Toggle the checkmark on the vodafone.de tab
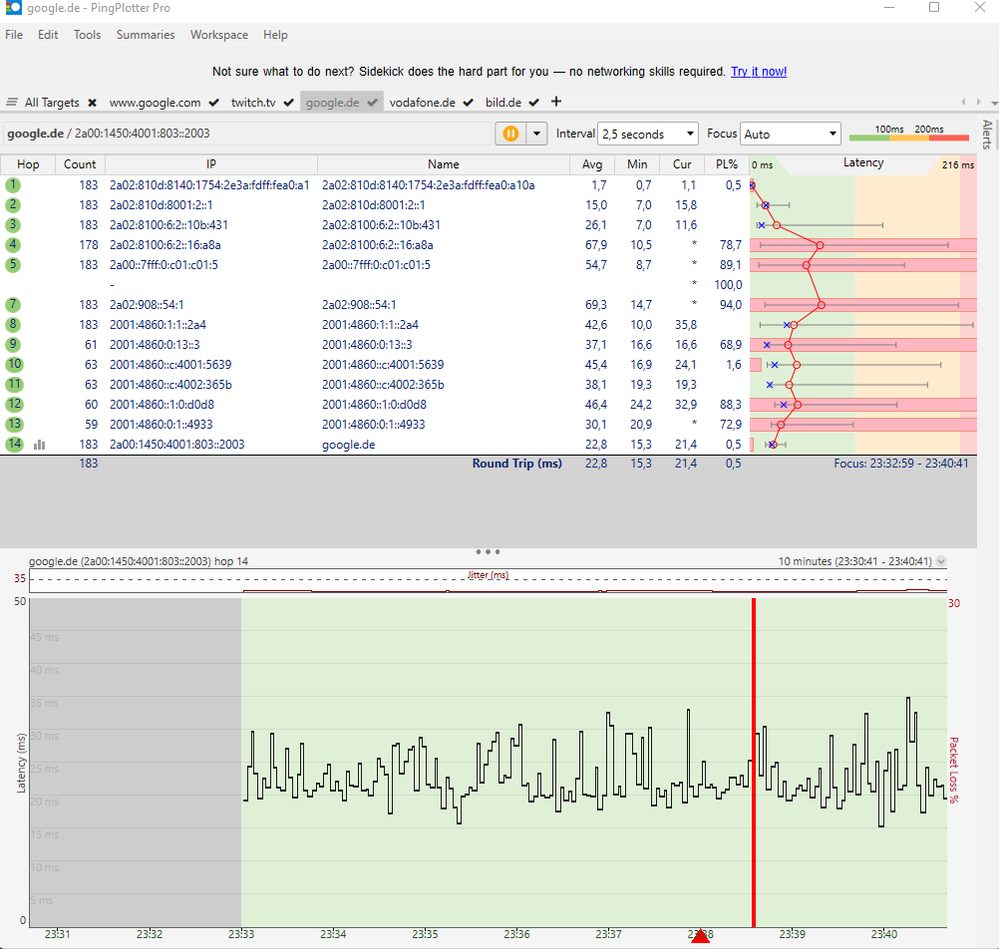The width and height of the screenshot is (999, 949). [x=467, y=101]
